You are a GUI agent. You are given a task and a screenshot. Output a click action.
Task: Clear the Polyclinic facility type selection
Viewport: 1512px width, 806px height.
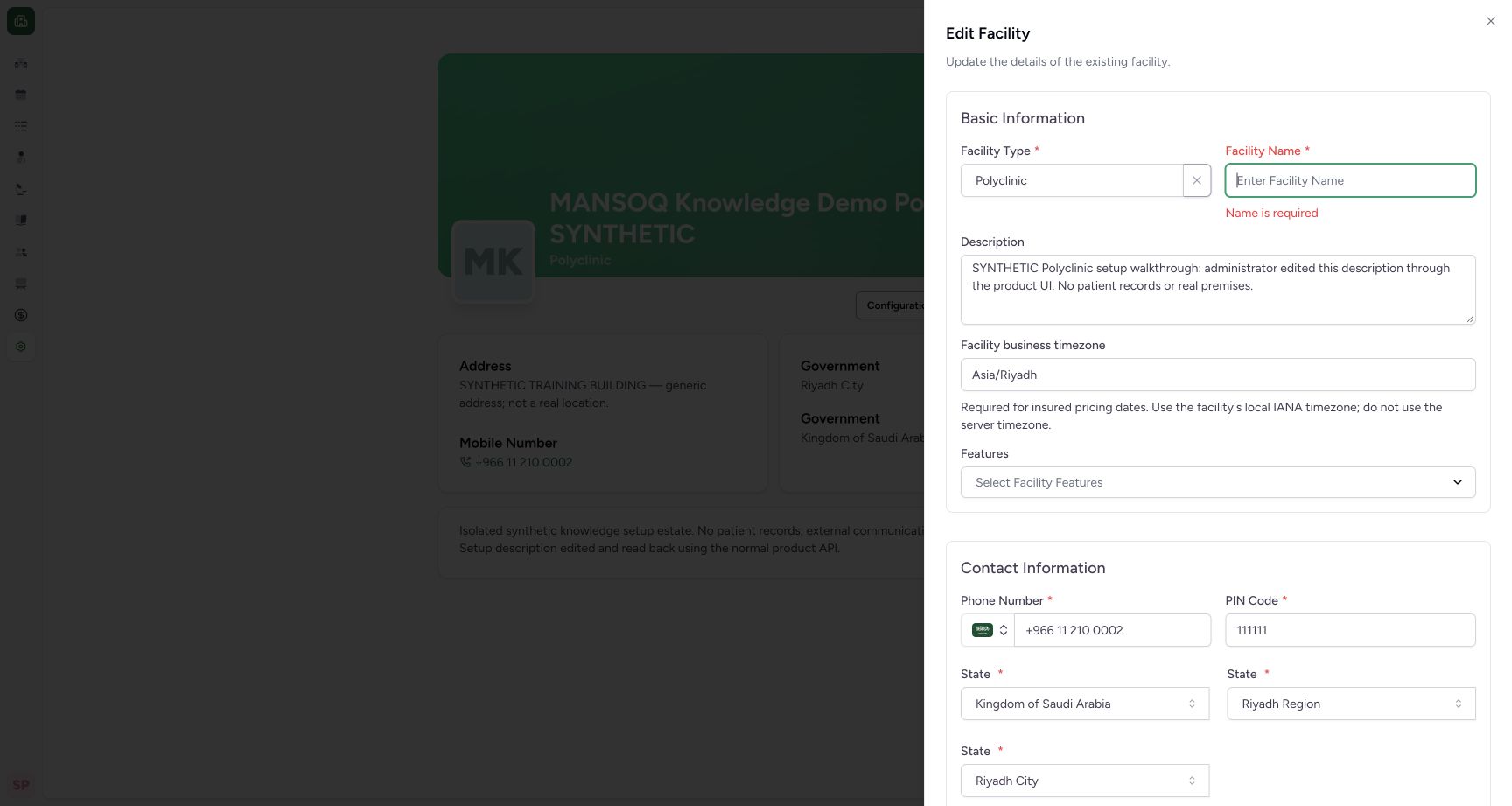point(1197,180)
